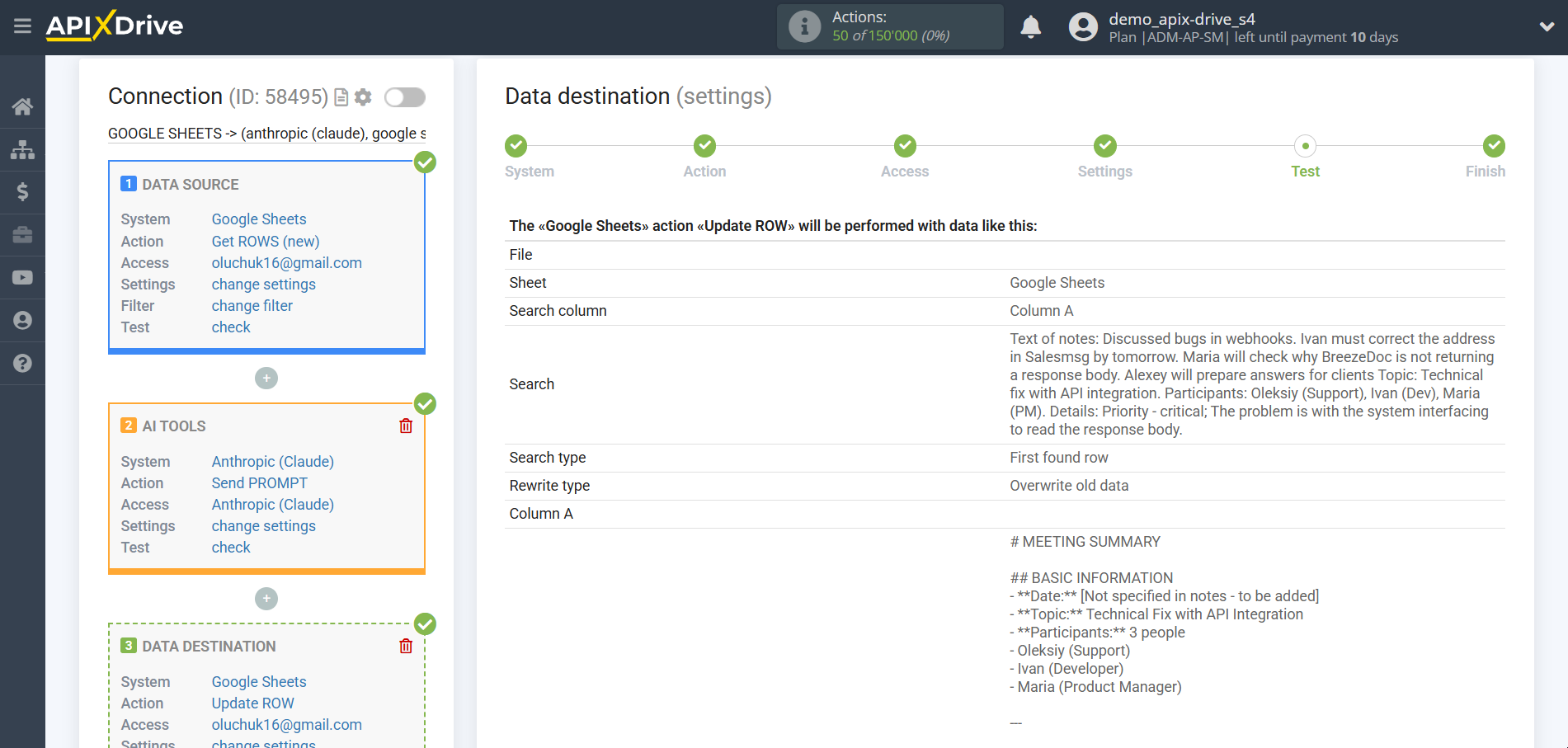Go to System step
The height and width of the screenshot is (748, 1568).
(516, 146)
